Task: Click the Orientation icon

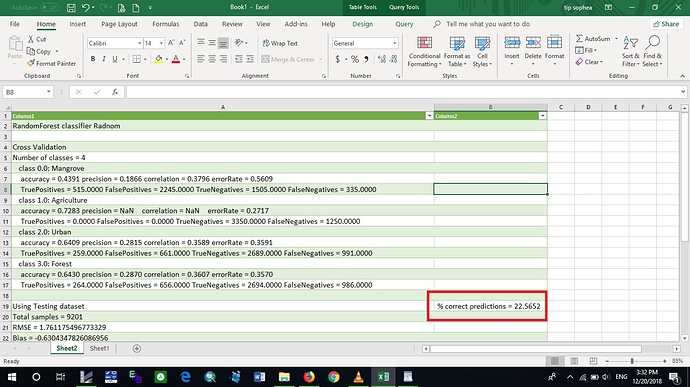Action: [x=239, y=43]
